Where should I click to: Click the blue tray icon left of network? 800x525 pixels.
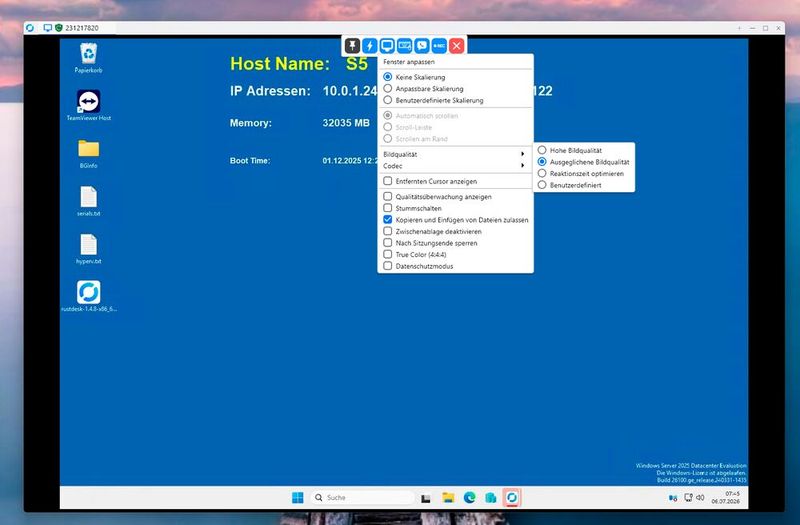[x=673, y=498]
